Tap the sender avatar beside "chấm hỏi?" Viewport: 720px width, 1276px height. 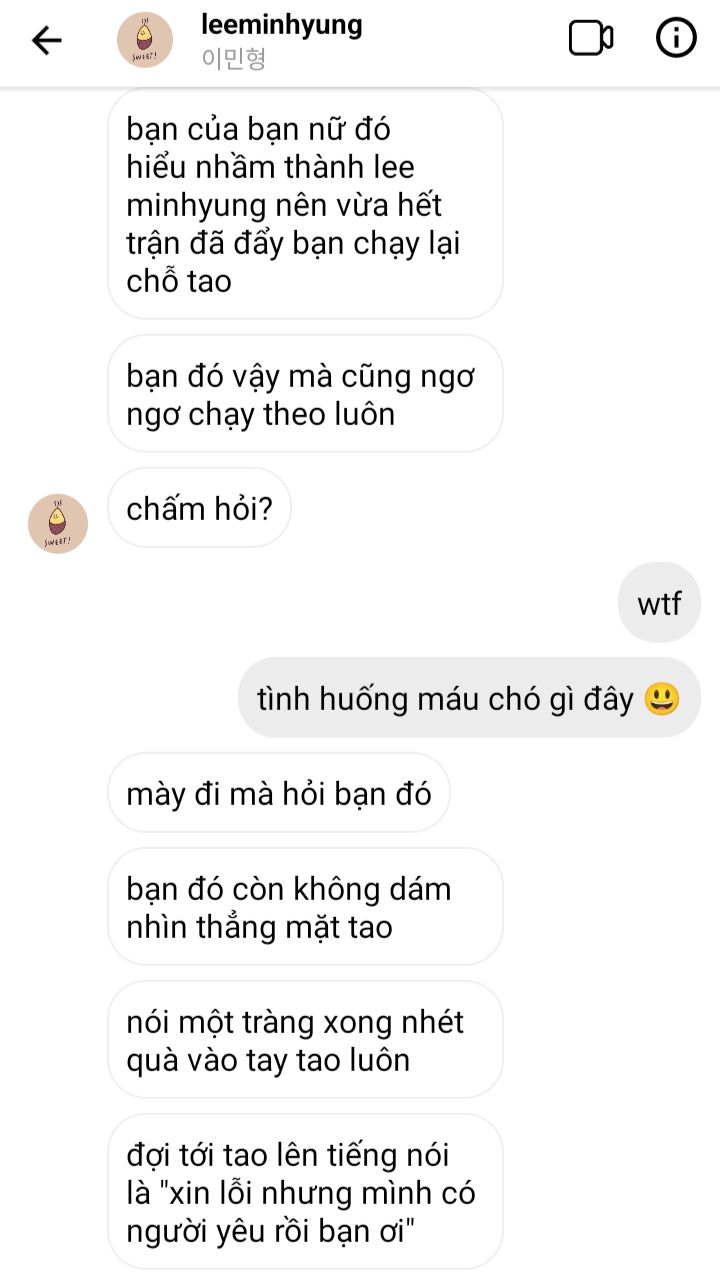click(x=58, y=523)
